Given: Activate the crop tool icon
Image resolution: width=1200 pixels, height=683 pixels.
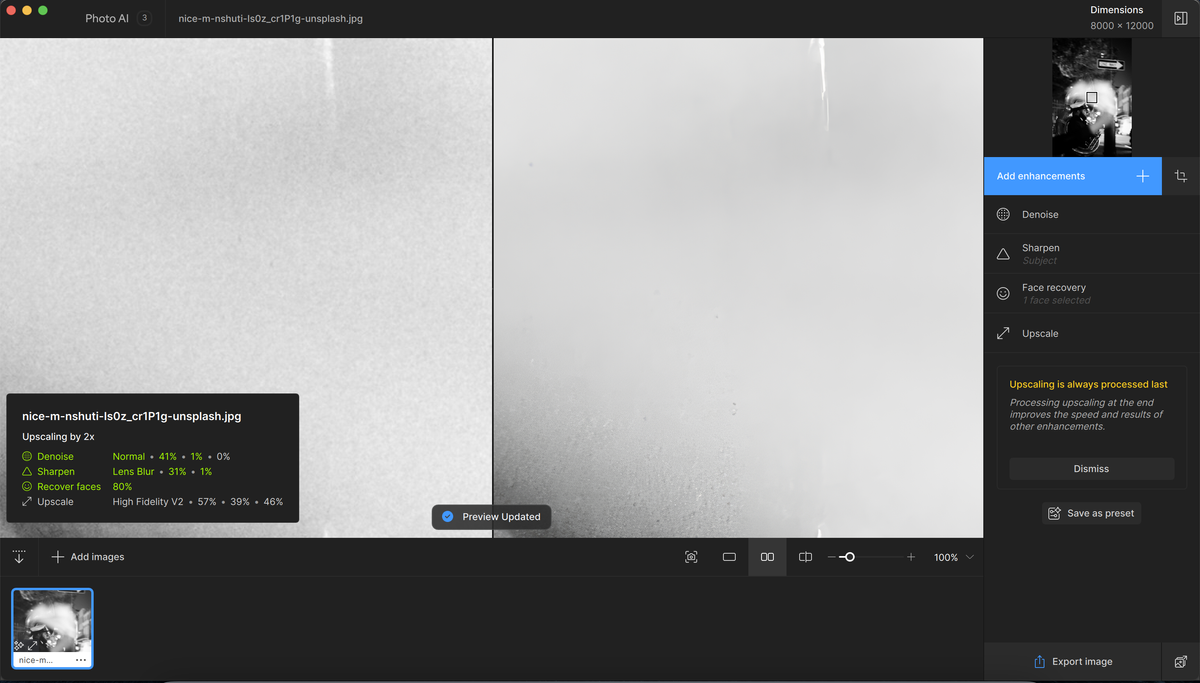Looking at the screenshot, I should 1181,176.
